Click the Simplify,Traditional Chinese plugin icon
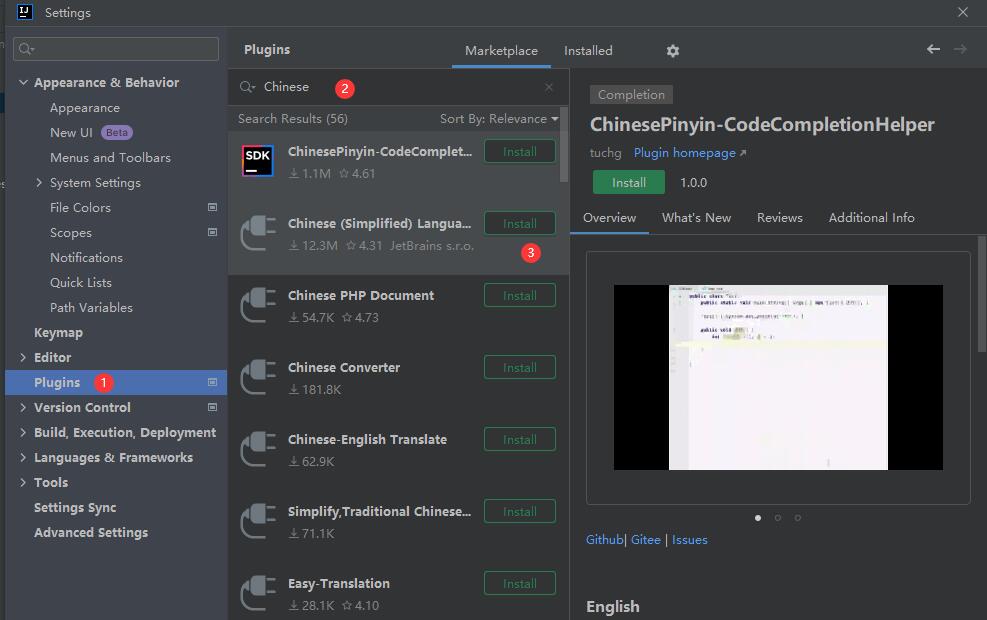Image resolution: width=987 pixels, height=620 pixels. click(x=257, y=521)
